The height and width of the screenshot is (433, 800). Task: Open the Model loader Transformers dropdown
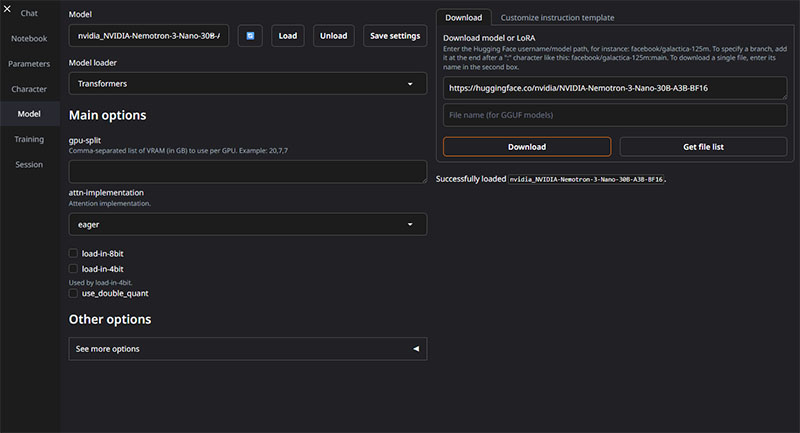click(x=248, y=84)
